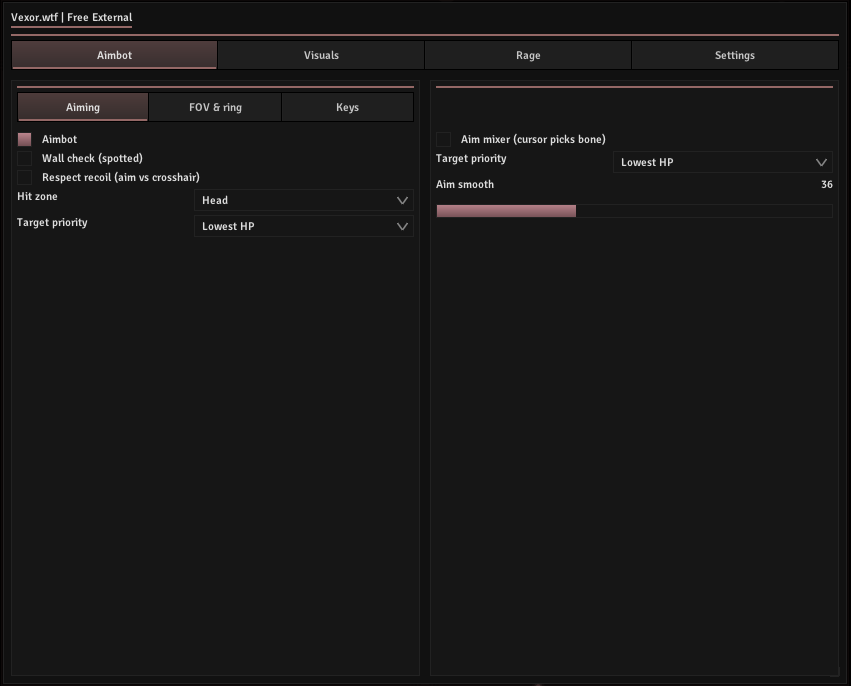Image resolution: width=851 pixels, height=686 pixels.
Task: Click the filled pink Aimbot checkbox square
Action: pyautogui.click(x=24, y=139)
